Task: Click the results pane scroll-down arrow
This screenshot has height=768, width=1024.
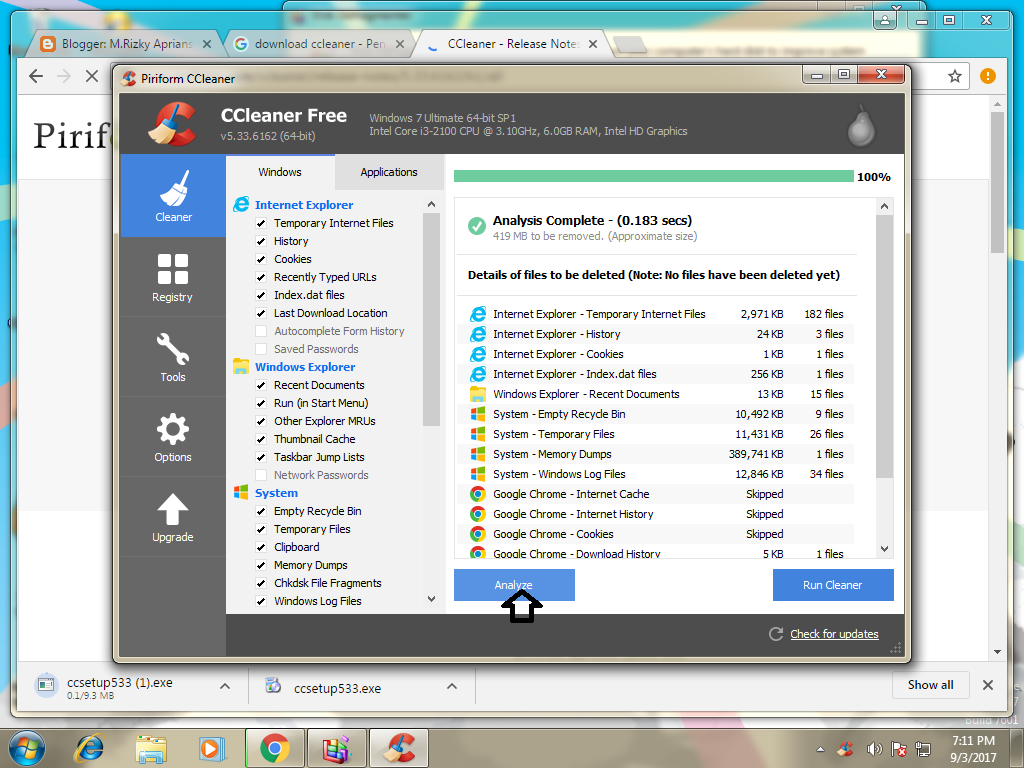Action: [884, 549]
